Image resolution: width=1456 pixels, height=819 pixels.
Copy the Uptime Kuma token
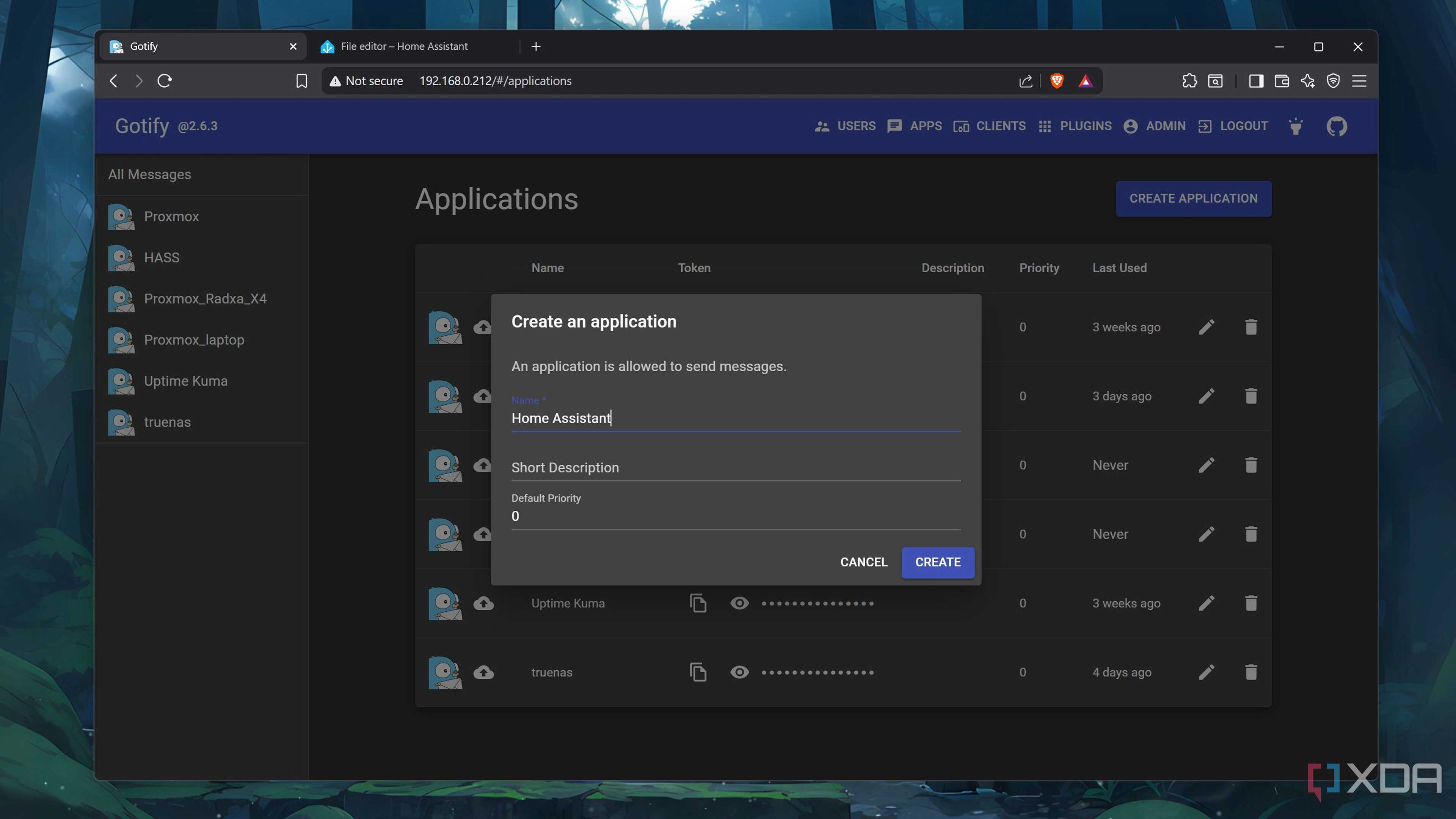(698, 603)
